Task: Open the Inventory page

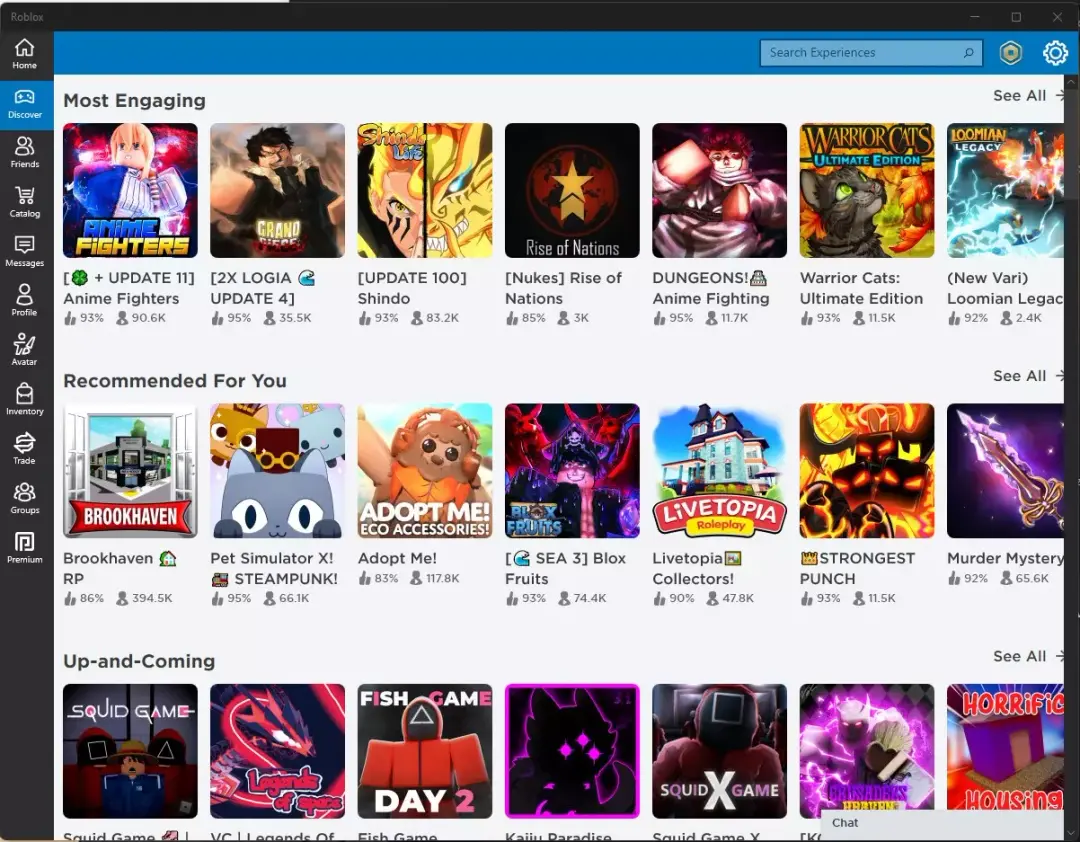Action: [25, 400]
